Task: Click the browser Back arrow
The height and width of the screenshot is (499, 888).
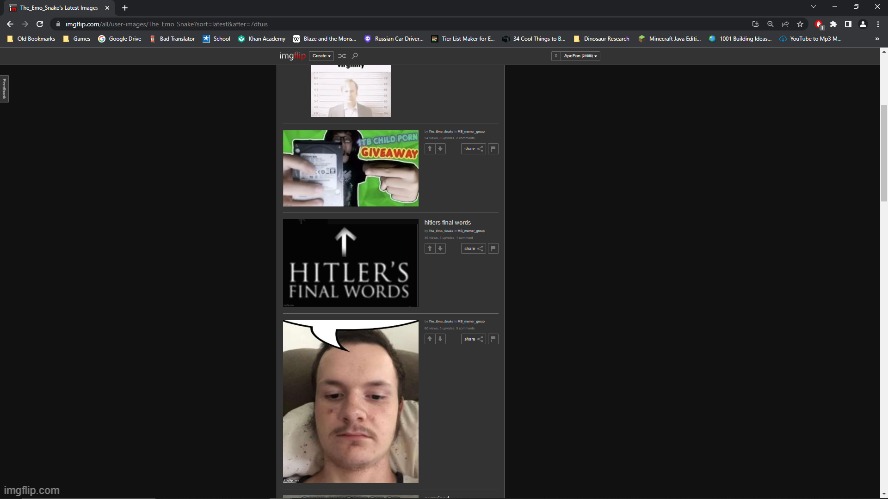Action: [10, 24]
